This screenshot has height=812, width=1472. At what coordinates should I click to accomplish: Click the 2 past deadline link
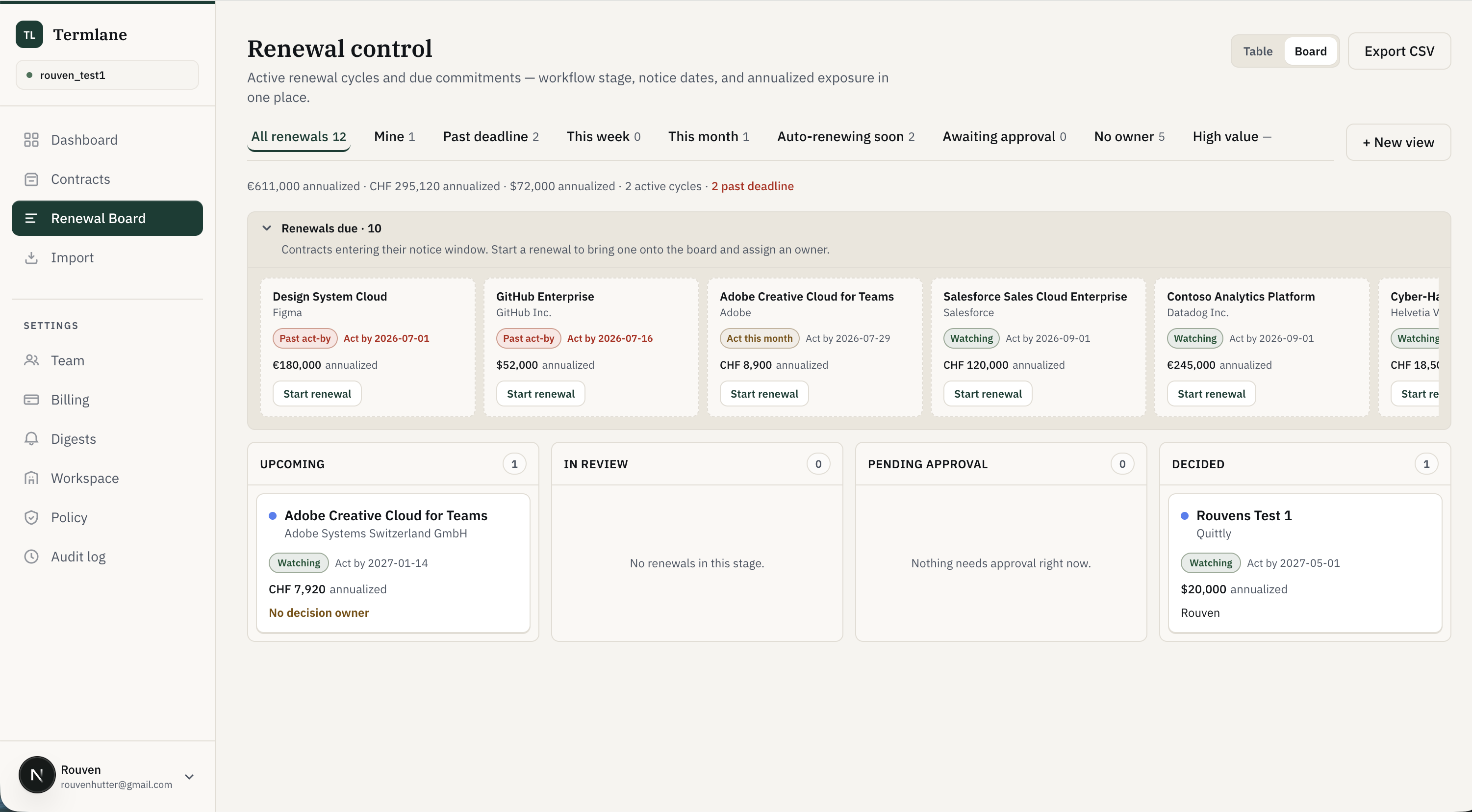pos(752,186)
